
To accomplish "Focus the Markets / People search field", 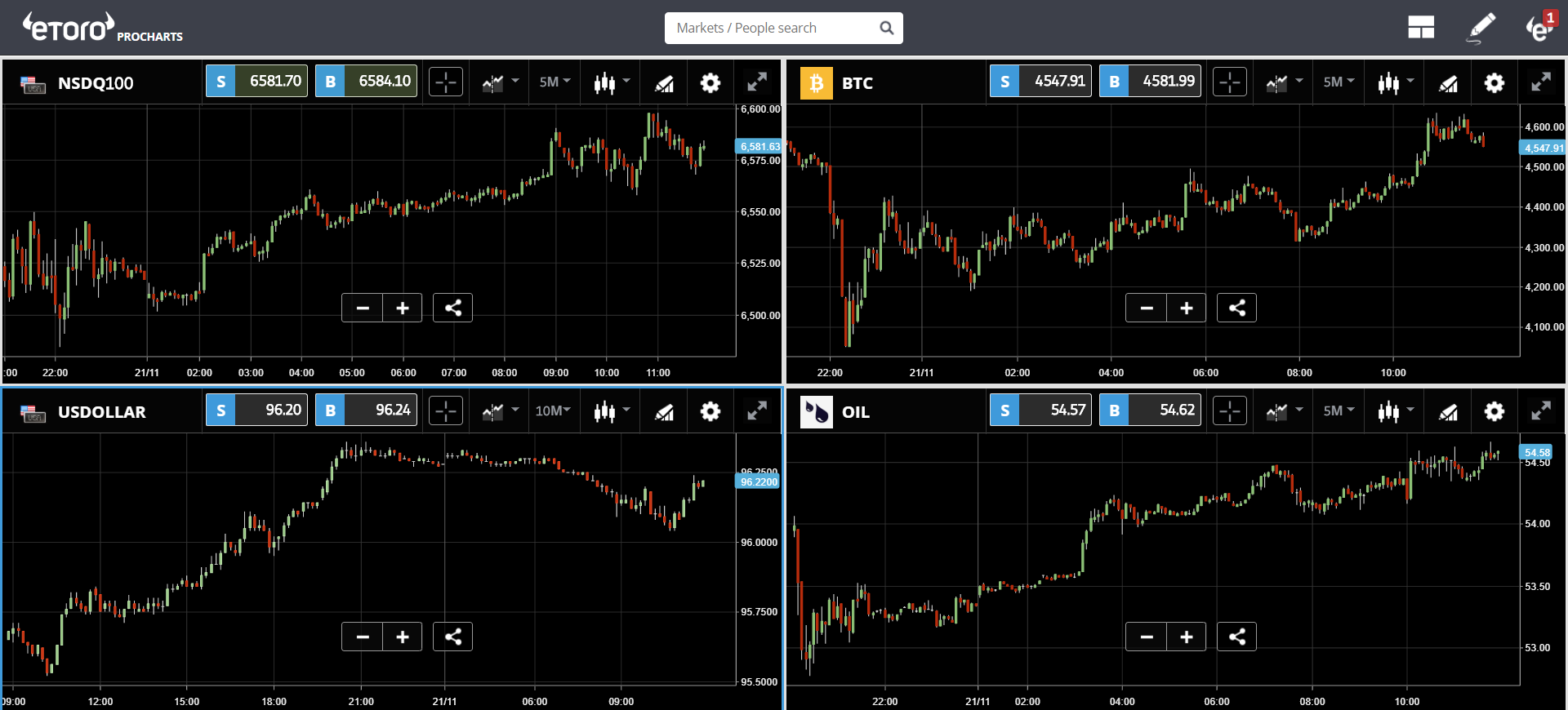I will [783, 28].
